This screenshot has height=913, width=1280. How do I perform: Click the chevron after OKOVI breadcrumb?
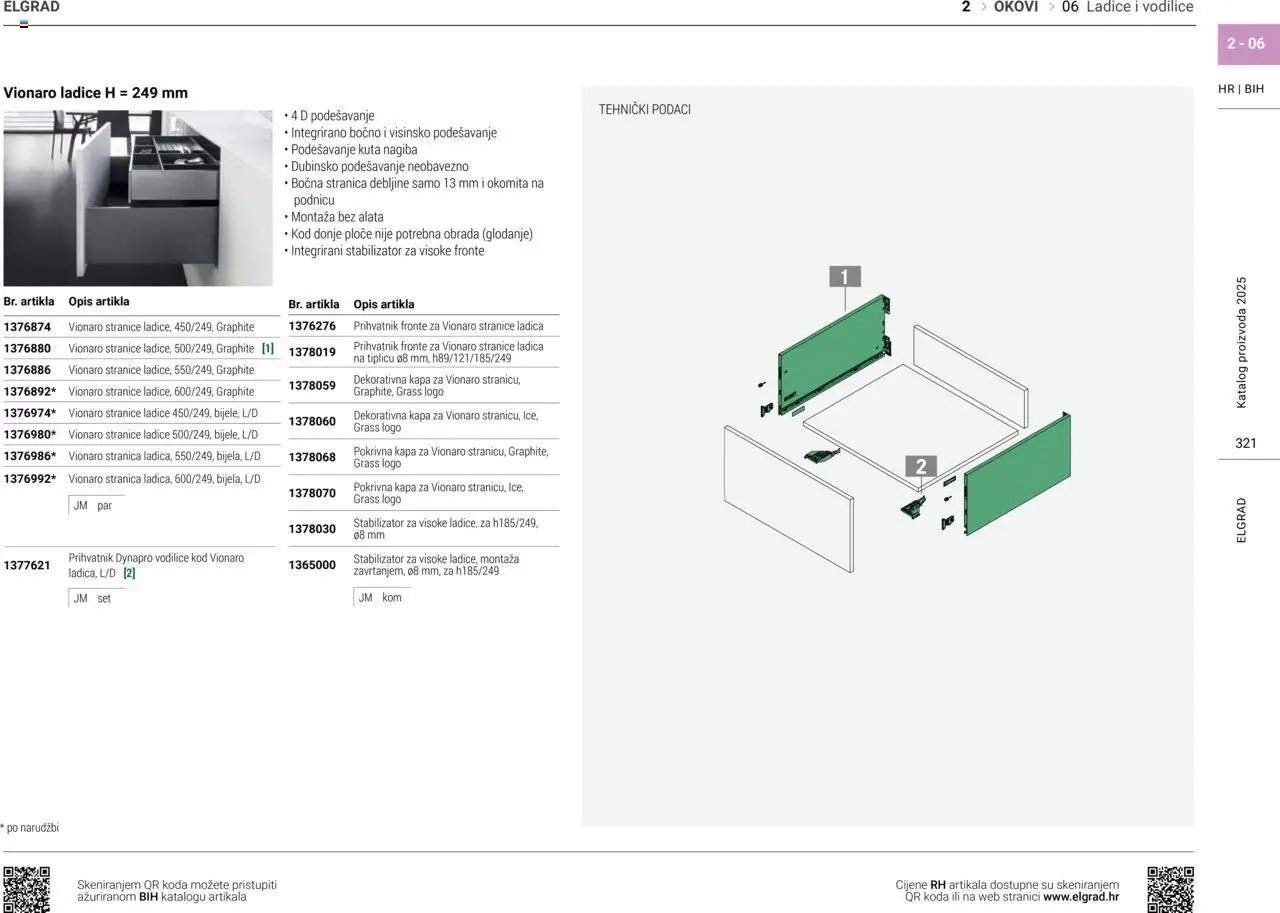pyautogui.click(x=1051, y=7)
